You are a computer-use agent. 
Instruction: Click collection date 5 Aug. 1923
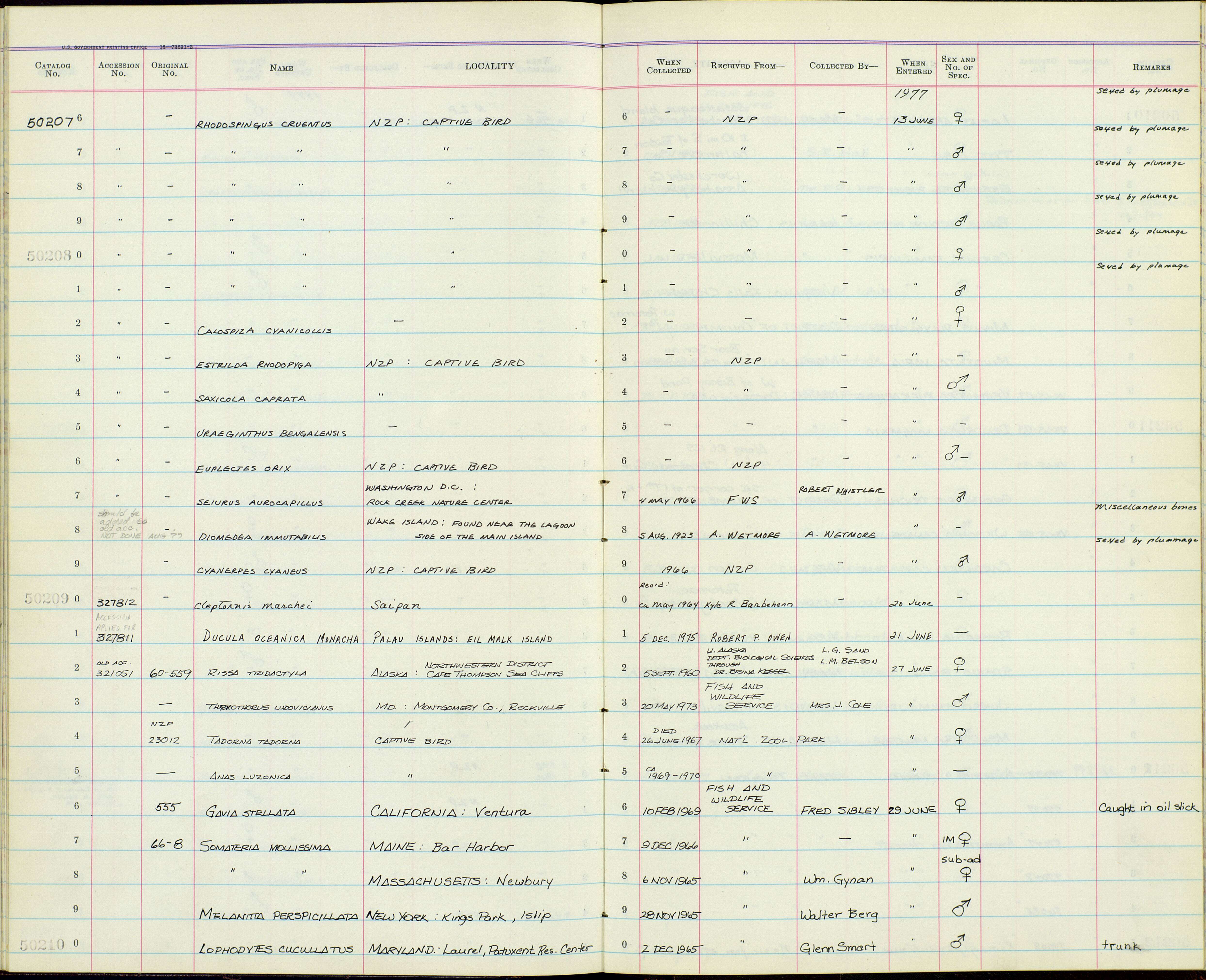[667, 535]
